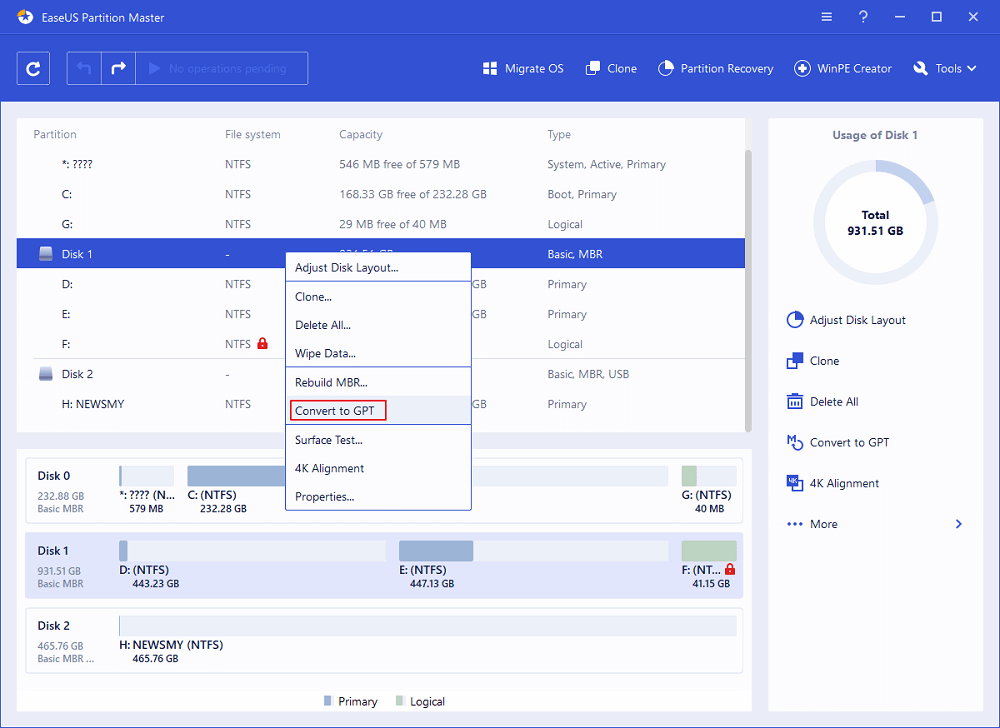
Task: Click the Disk 1 usage donut chart
Action: pos(875,222)
